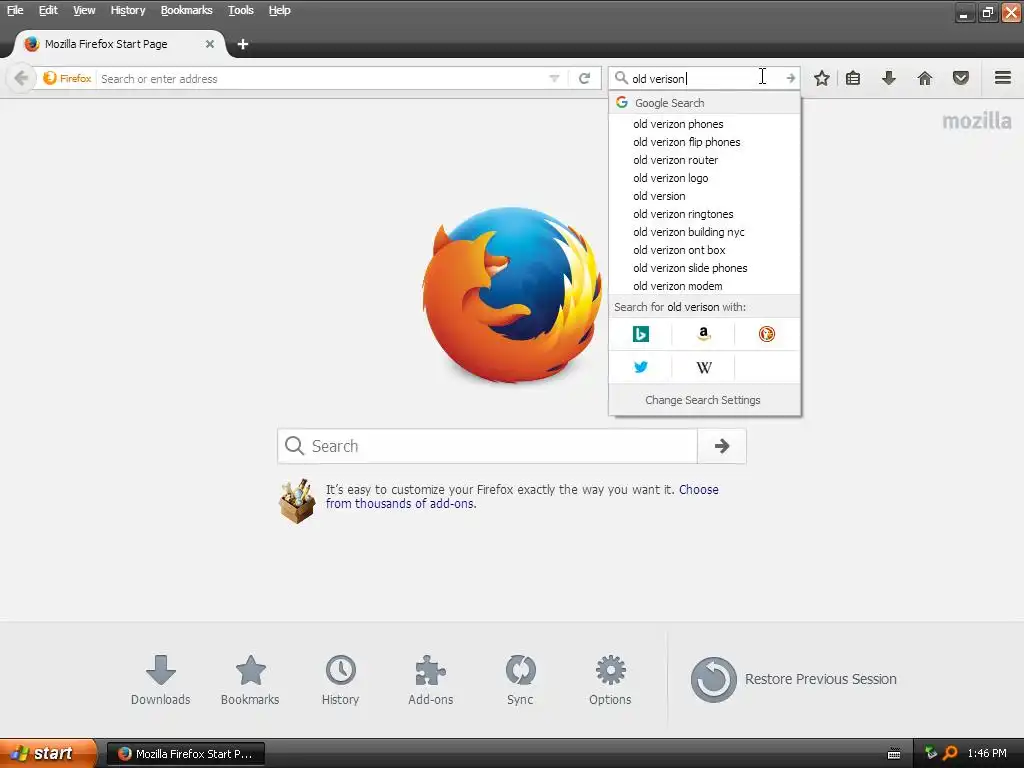Search with Bing engine icon

(x=641, y=334)
